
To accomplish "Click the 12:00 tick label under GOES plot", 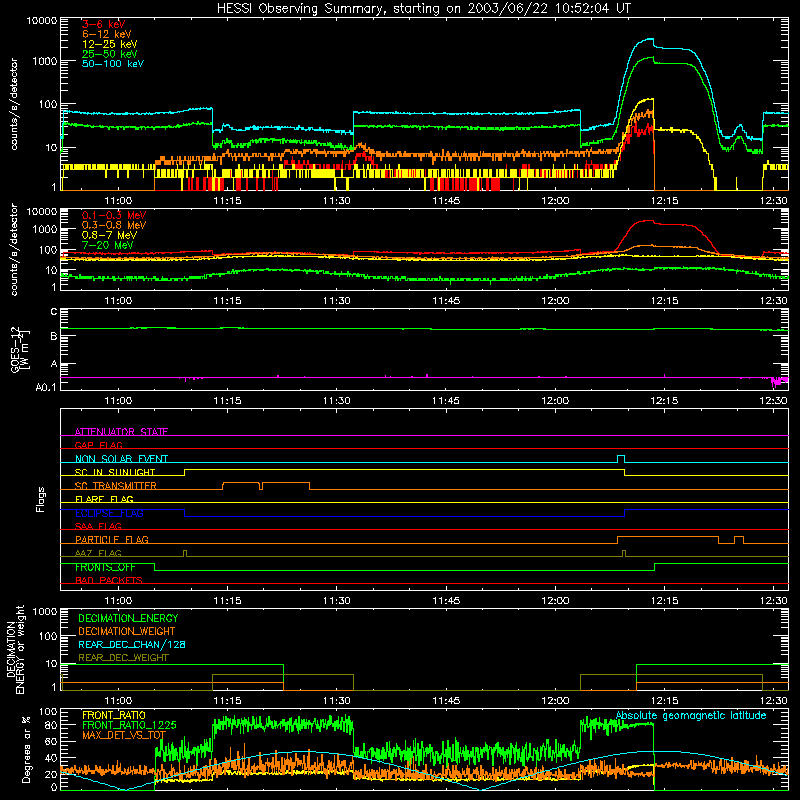I will click(x=555, y=401).
